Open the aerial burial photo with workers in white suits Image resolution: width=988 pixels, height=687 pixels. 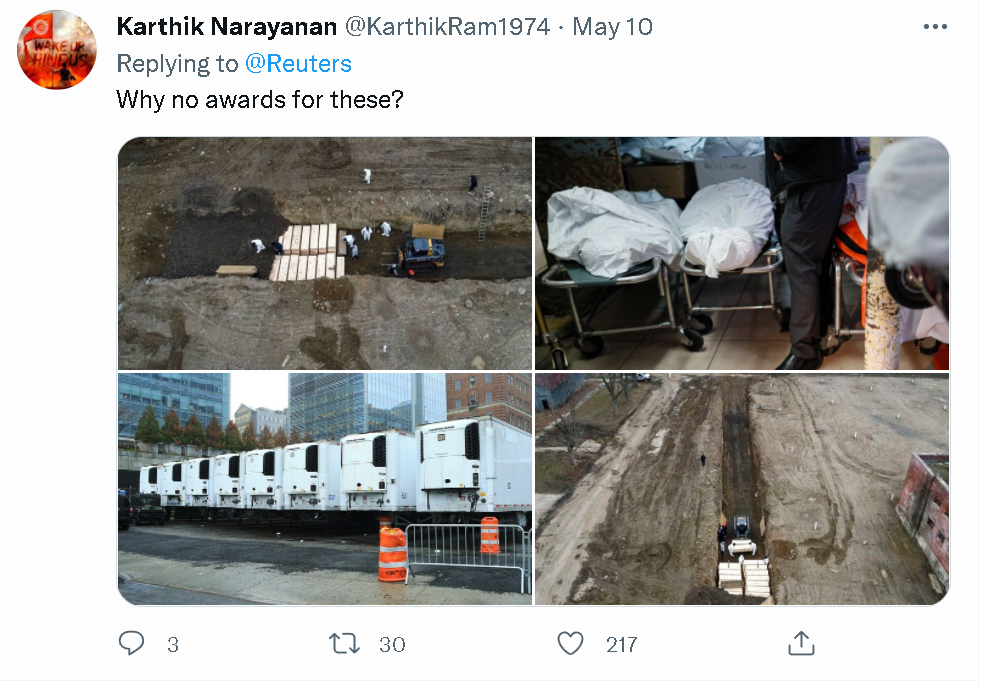pos(325,253)
